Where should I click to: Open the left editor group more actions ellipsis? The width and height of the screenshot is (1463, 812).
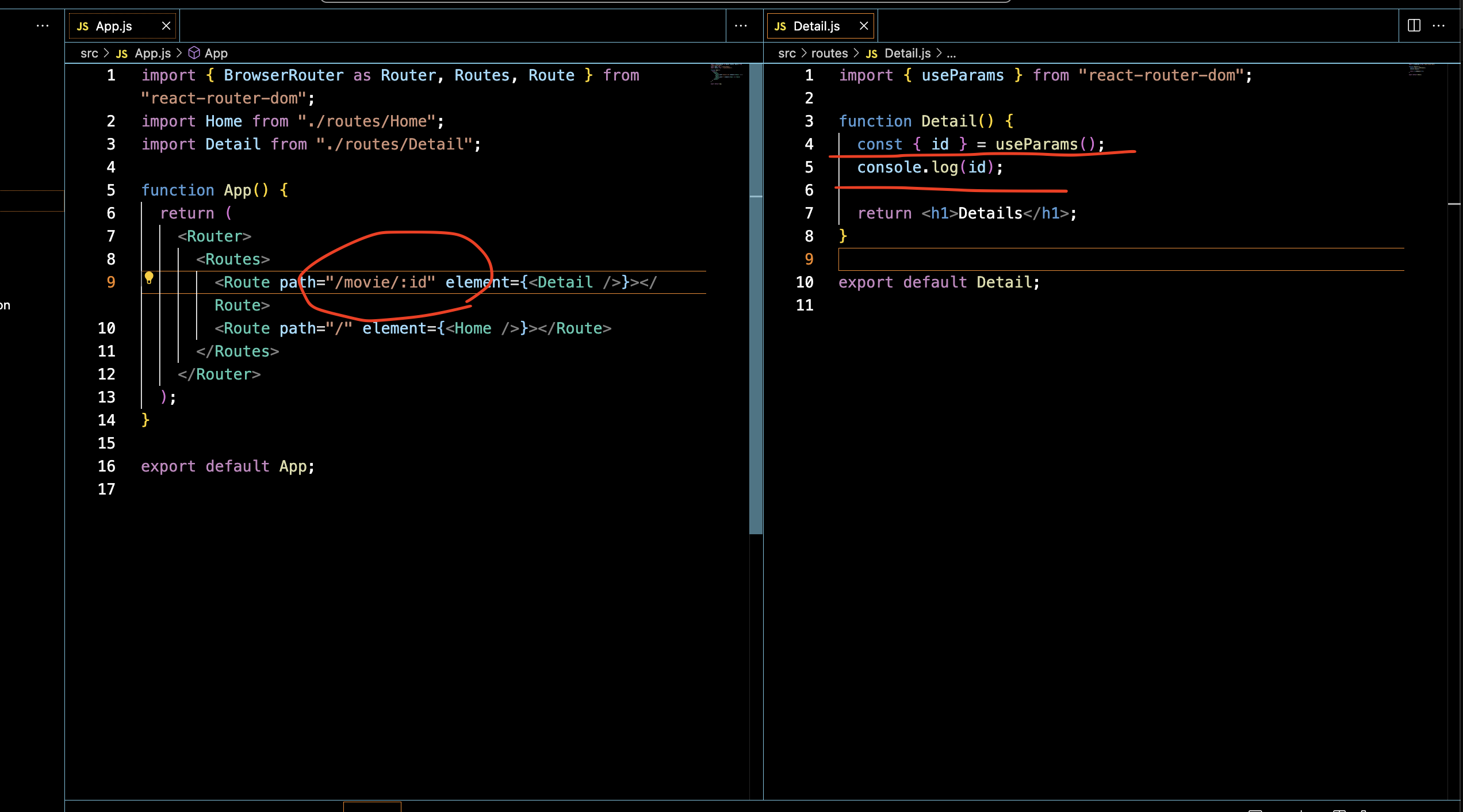pyautogui.click(x=741, y=26)
